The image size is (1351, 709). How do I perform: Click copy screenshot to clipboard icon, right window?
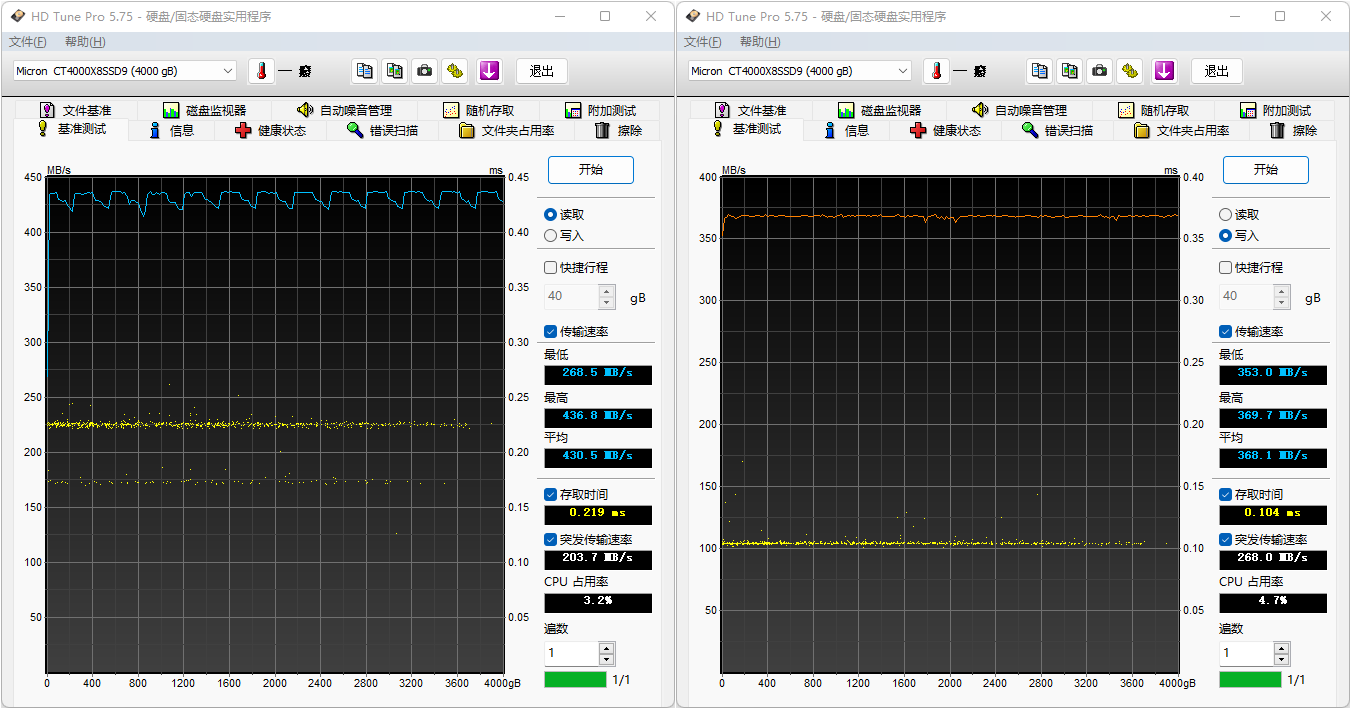click(1070, 71)
